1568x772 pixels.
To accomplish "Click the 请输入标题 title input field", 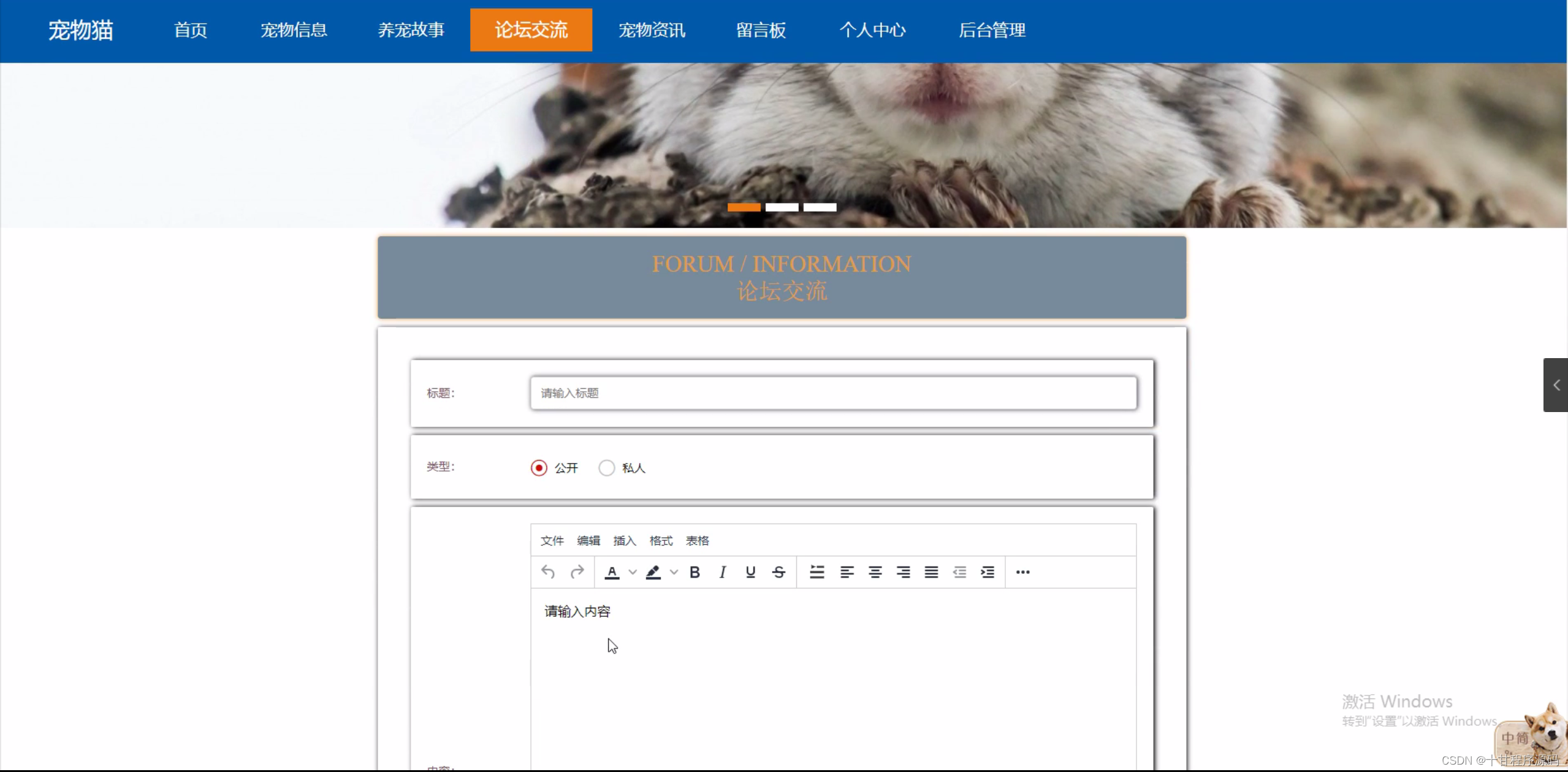I will point(833,393).
